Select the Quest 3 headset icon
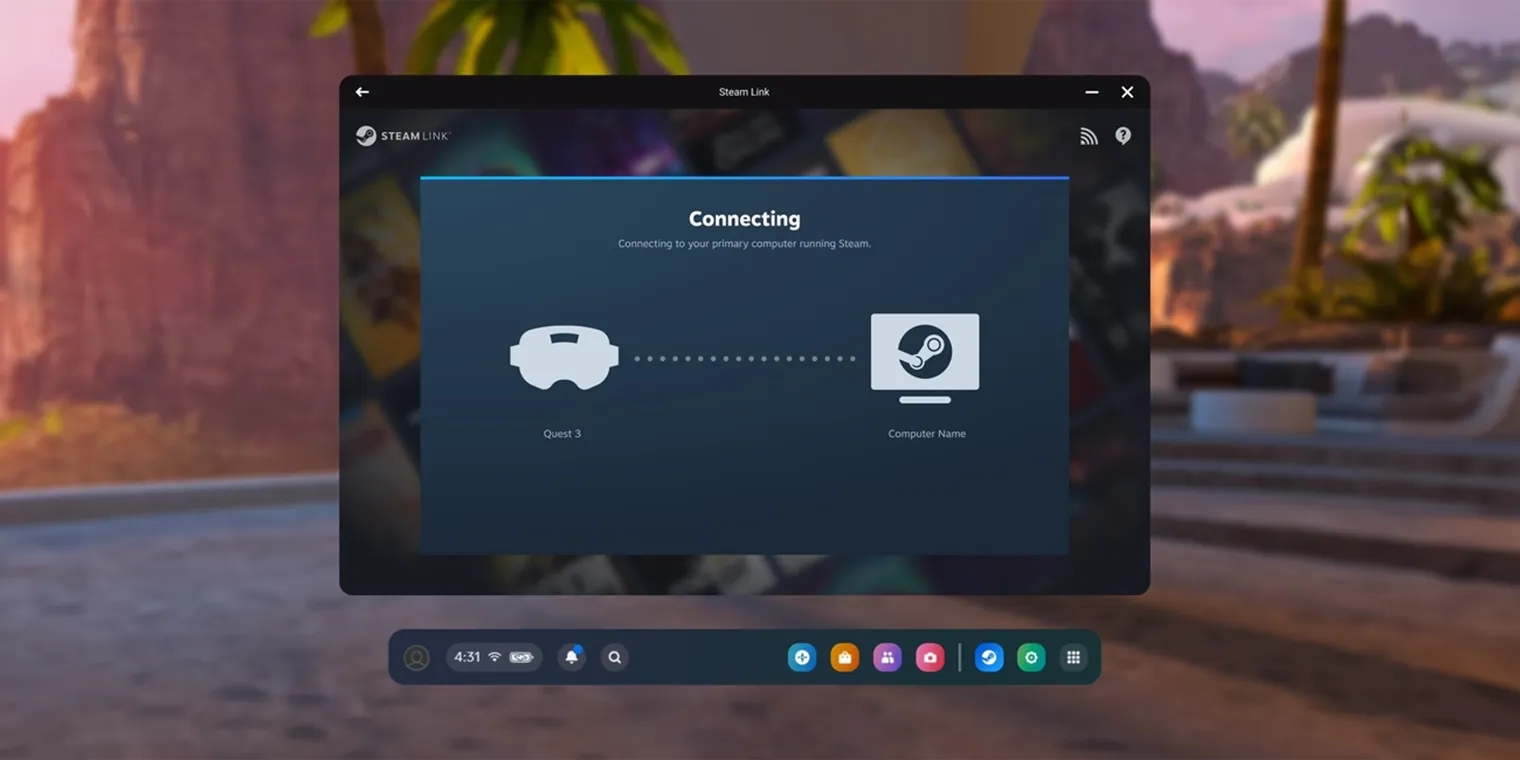The width and height of the screenshot is (1520, 760). tap(564, 357)
